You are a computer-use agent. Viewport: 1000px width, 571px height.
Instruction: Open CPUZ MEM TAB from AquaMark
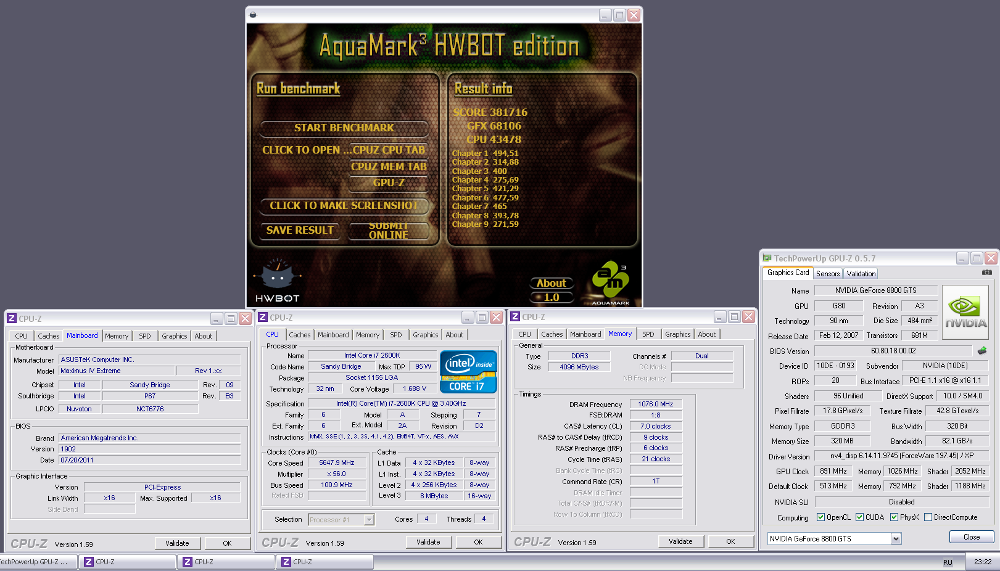[388, 167]
